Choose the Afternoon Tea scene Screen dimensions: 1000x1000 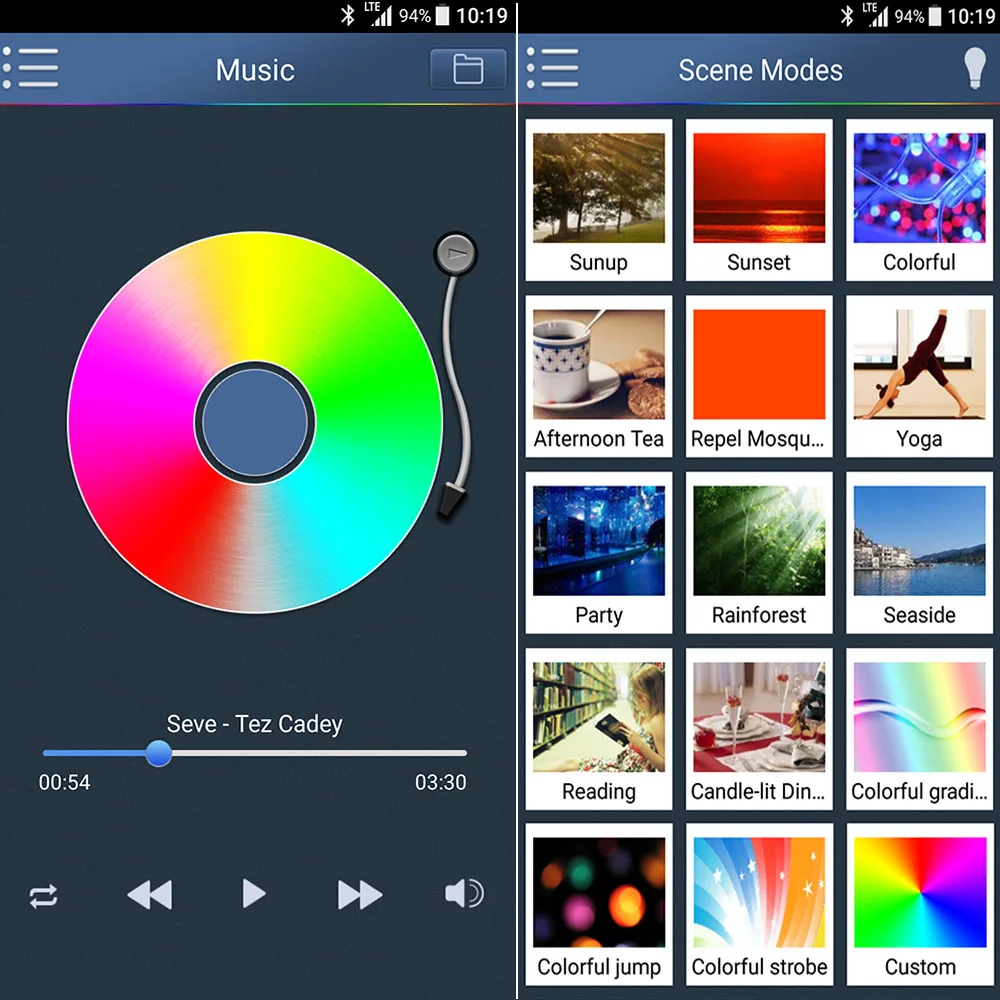click(598, 376)
